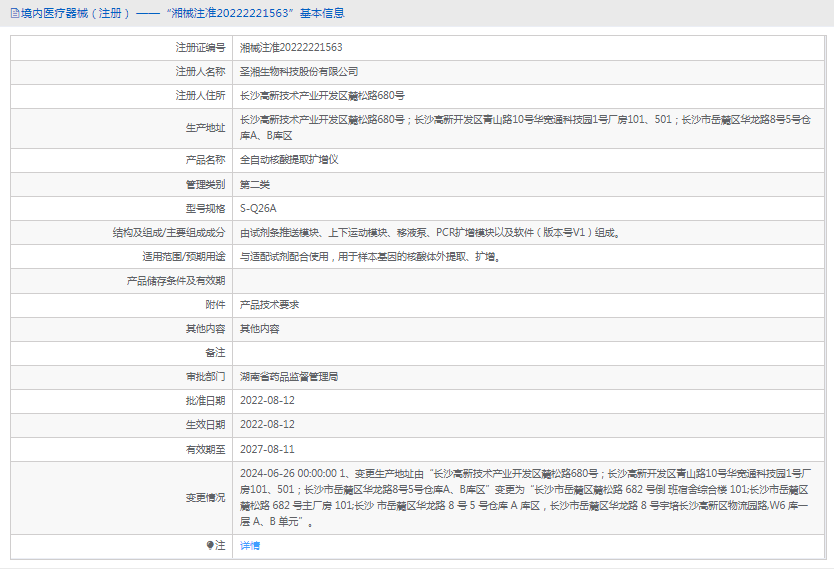Click the 生产地址 address value text

[x=525, y=128]
